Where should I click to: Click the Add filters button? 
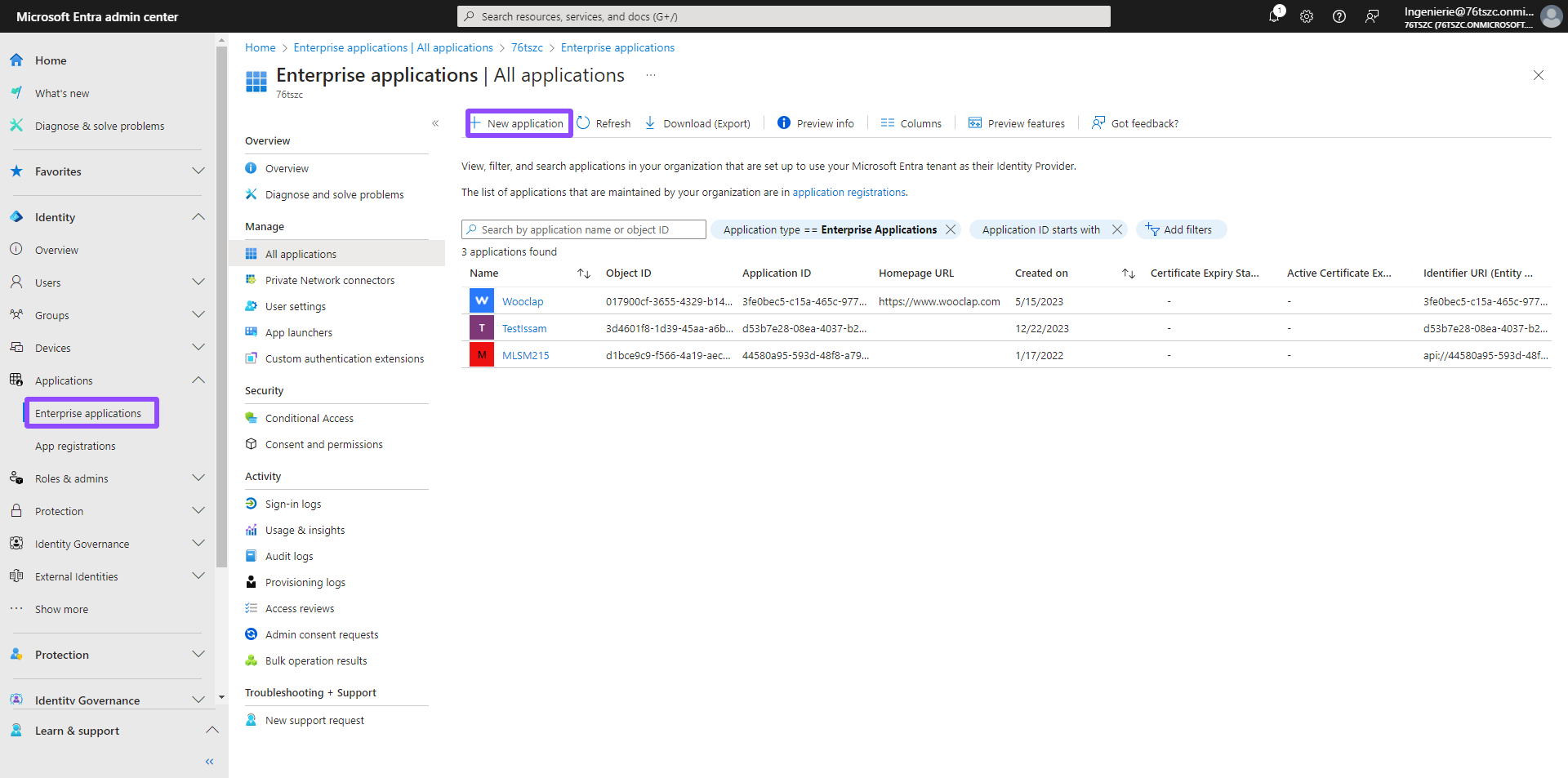[x=1181, y=229]
